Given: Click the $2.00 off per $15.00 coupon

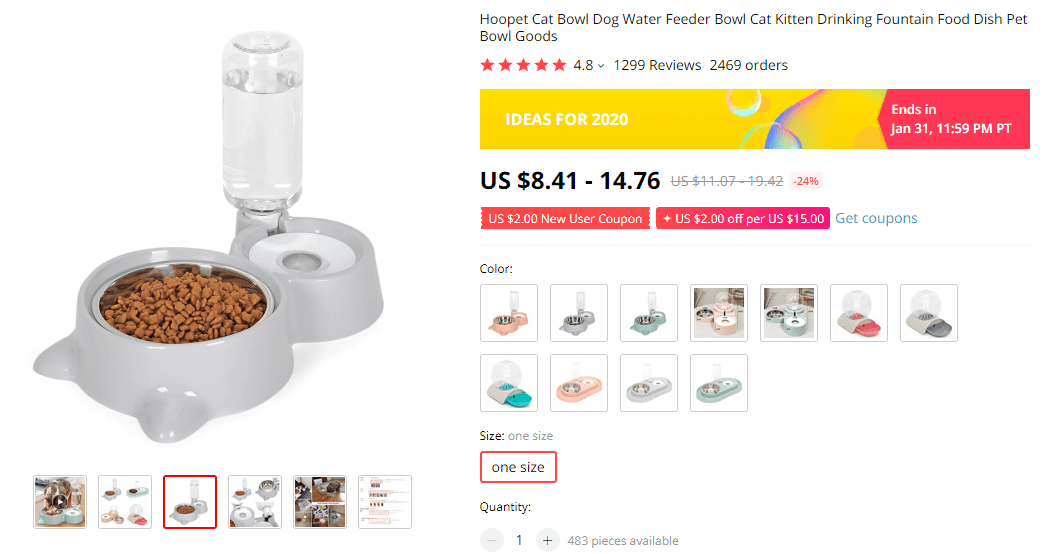Looking at the screenshot, I should tap(742, 219).
